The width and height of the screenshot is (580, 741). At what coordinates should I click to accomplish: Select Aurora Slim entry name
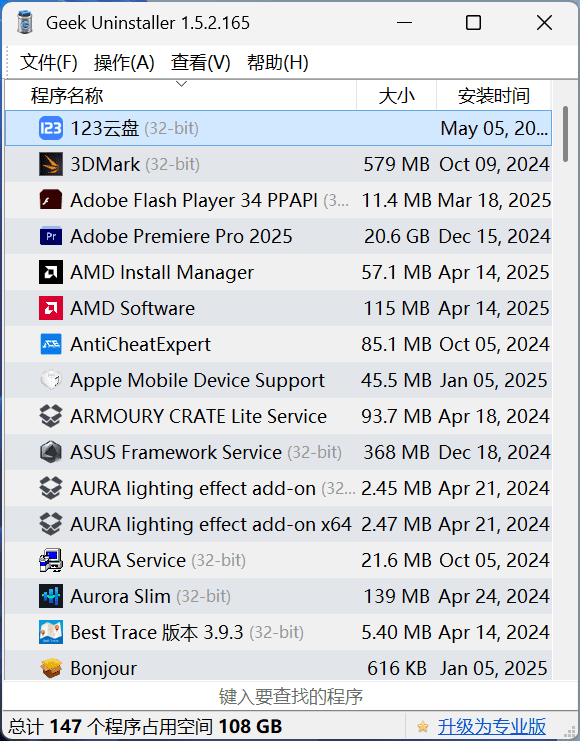(120, 596)
